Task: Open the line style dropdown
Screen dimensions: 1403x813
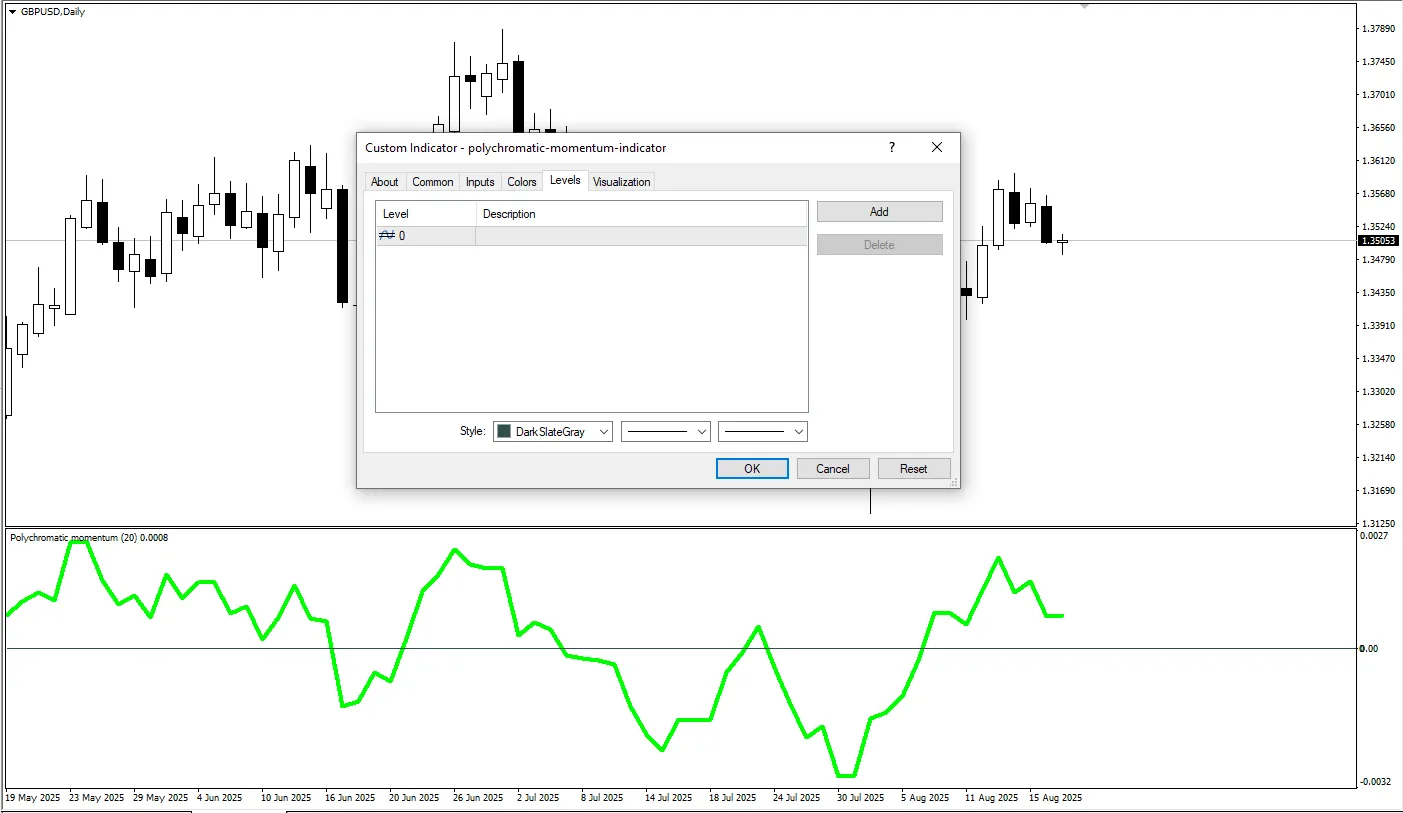Action: pyautogui.click(x=665, y=431)
